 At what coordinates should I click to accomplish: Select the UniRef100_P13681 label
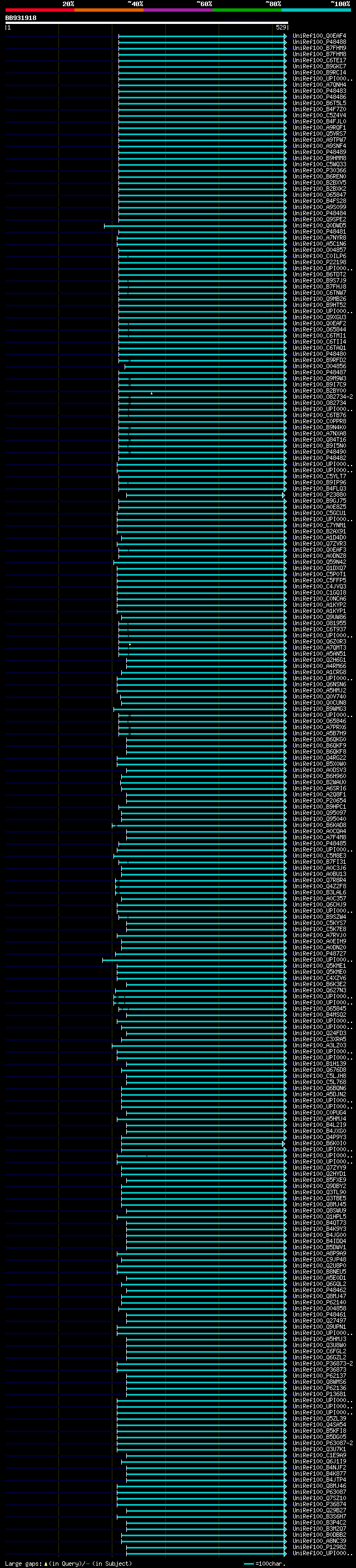coord(319,1394)
